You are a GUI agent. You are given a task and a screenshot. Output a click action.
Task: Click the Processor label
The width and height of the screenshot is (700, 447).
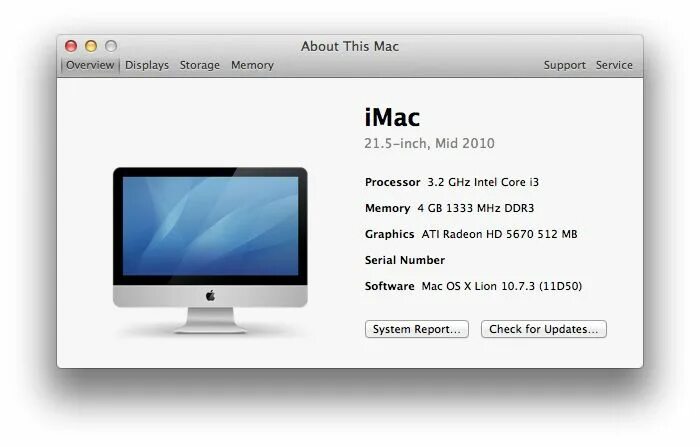392,182
